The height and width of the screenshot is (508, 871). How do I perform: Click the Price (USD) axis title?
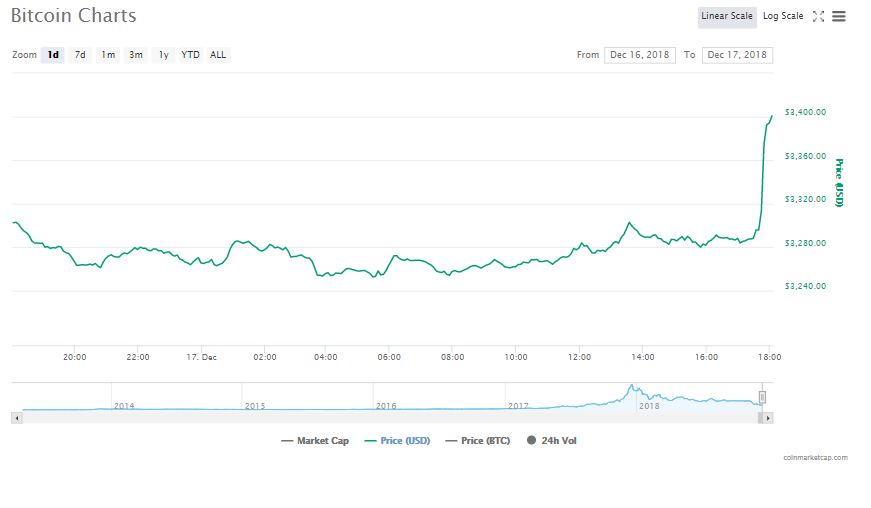click(x=839, y=183)
